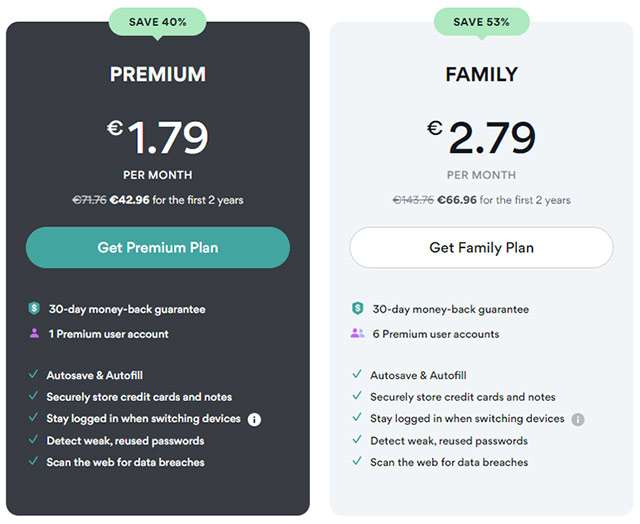Click the Get Premium Plan button
Screen dimensions: 640x524
(x=157, y=247)
